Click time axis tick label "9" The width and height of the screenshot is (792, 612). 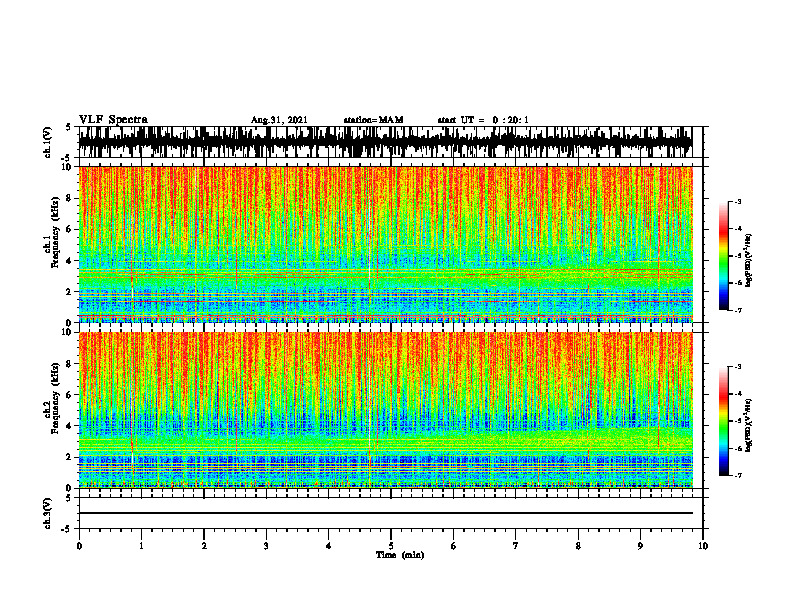pyautogui.click(x=640, y=546)
